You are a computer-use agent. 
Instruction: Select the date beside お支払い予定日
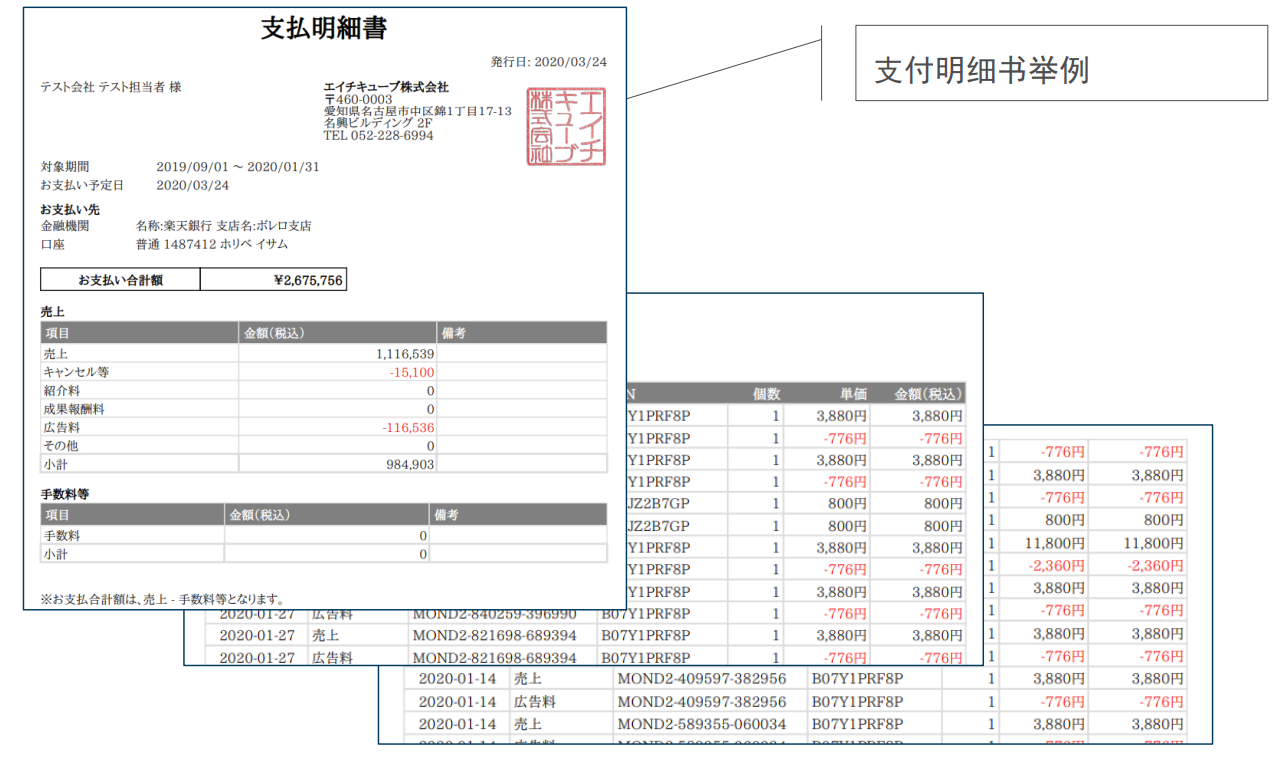click(x=193, y=185)
